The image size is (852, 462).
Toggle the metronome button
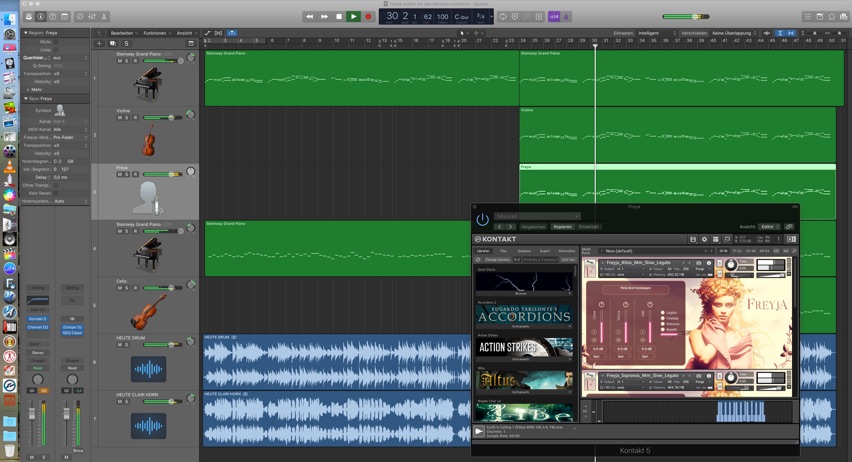coord(566,17)
